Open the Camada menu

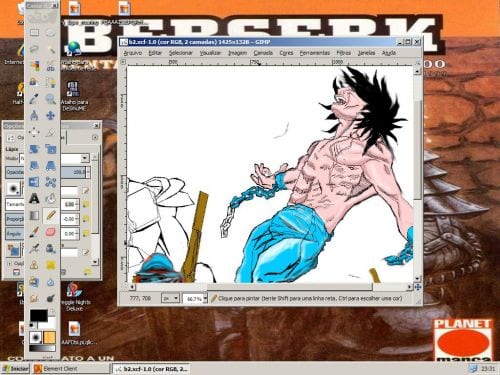click(x=263, y=53)
